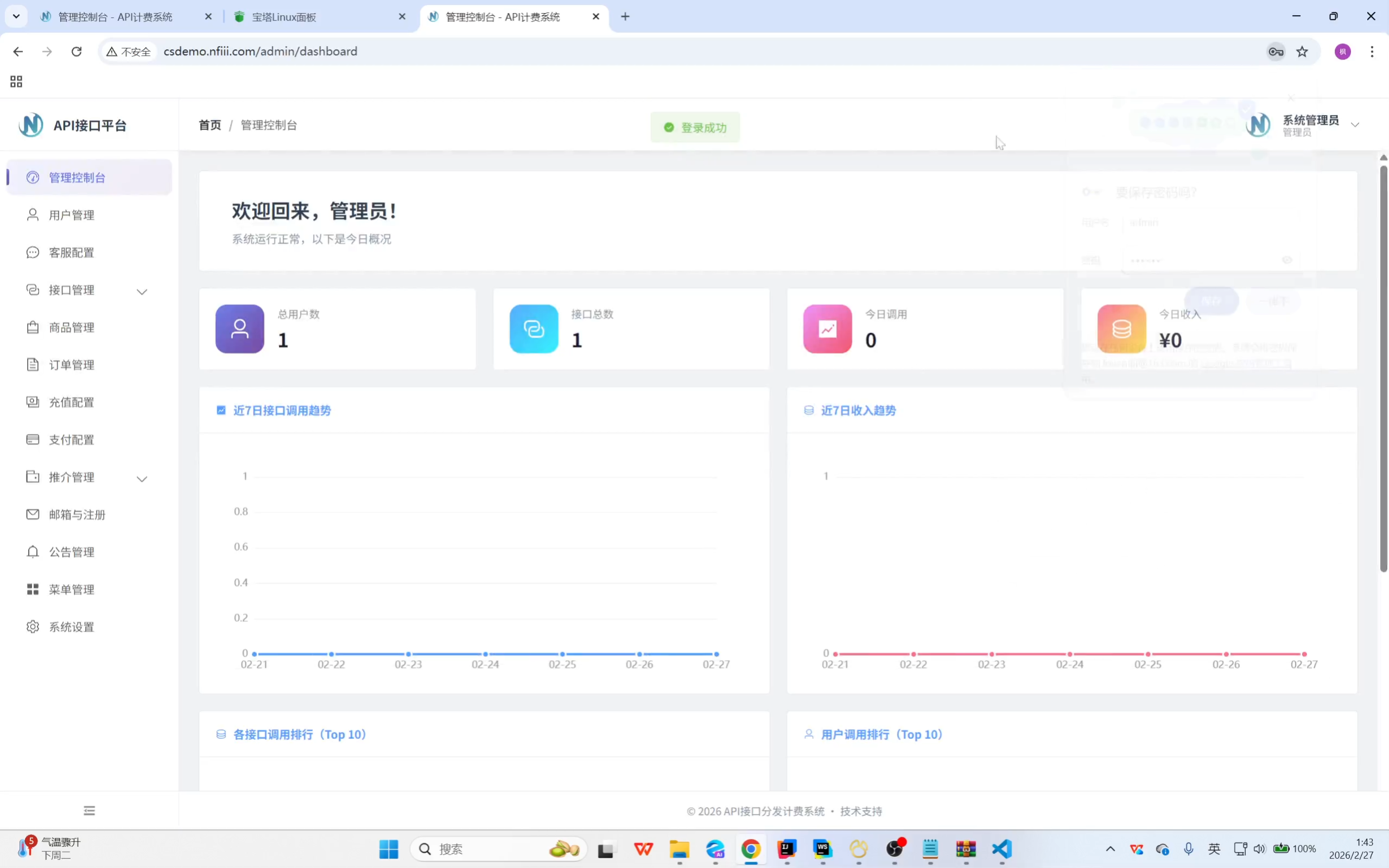Open 客服配置 chat icon menu
This screenshot has width=1389, height=868.
click(x=71, y=252)
